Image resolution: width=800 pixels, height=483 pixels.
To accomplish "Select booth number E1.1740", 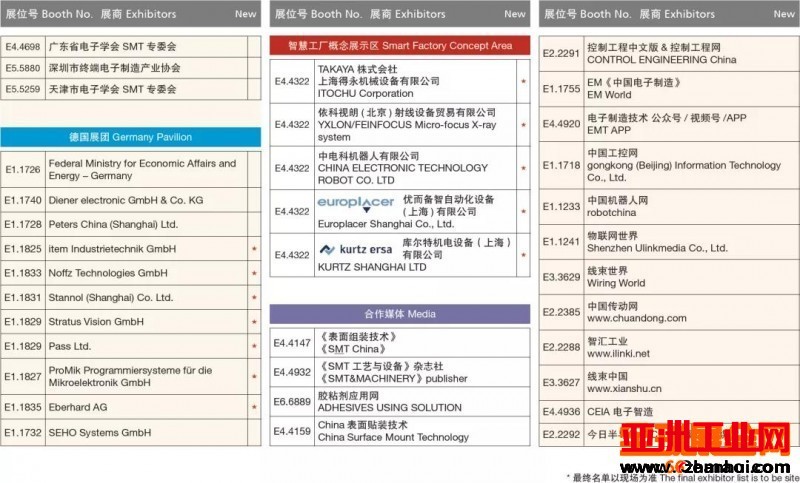I will point(23,200).
